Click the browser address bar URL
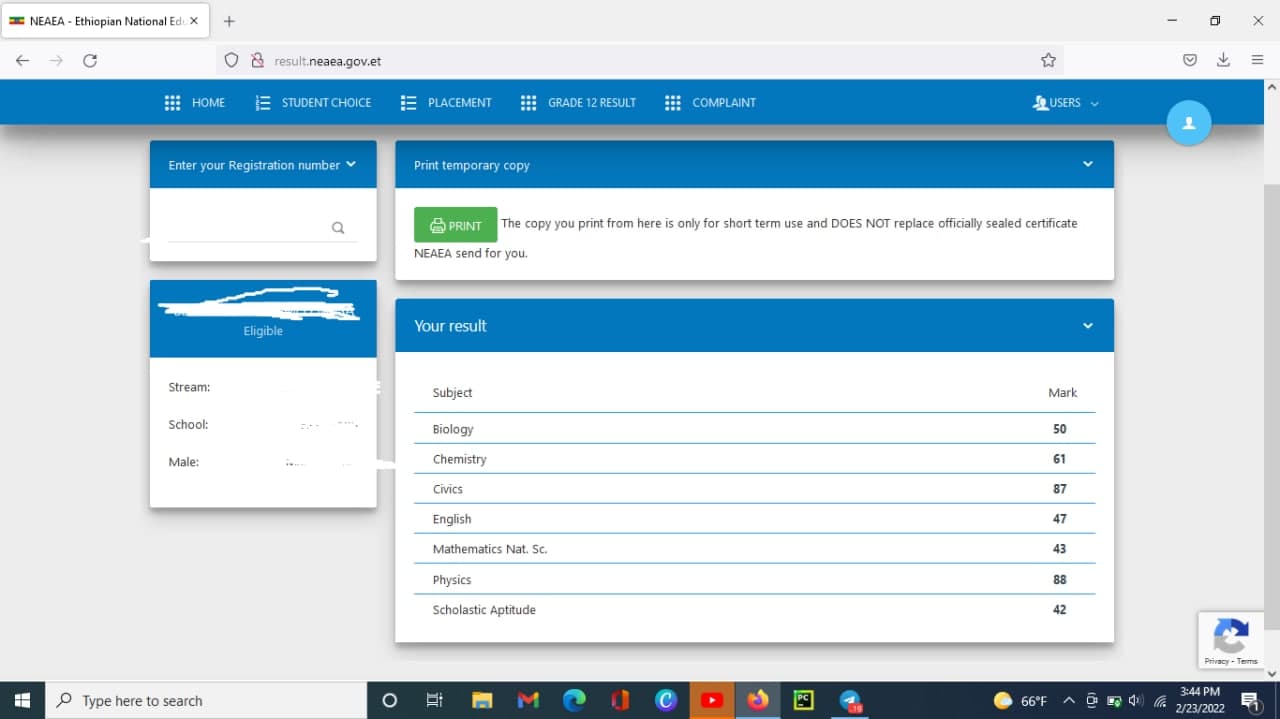The width and height of the screenshot is (1280, 719). tap(328, 61)
